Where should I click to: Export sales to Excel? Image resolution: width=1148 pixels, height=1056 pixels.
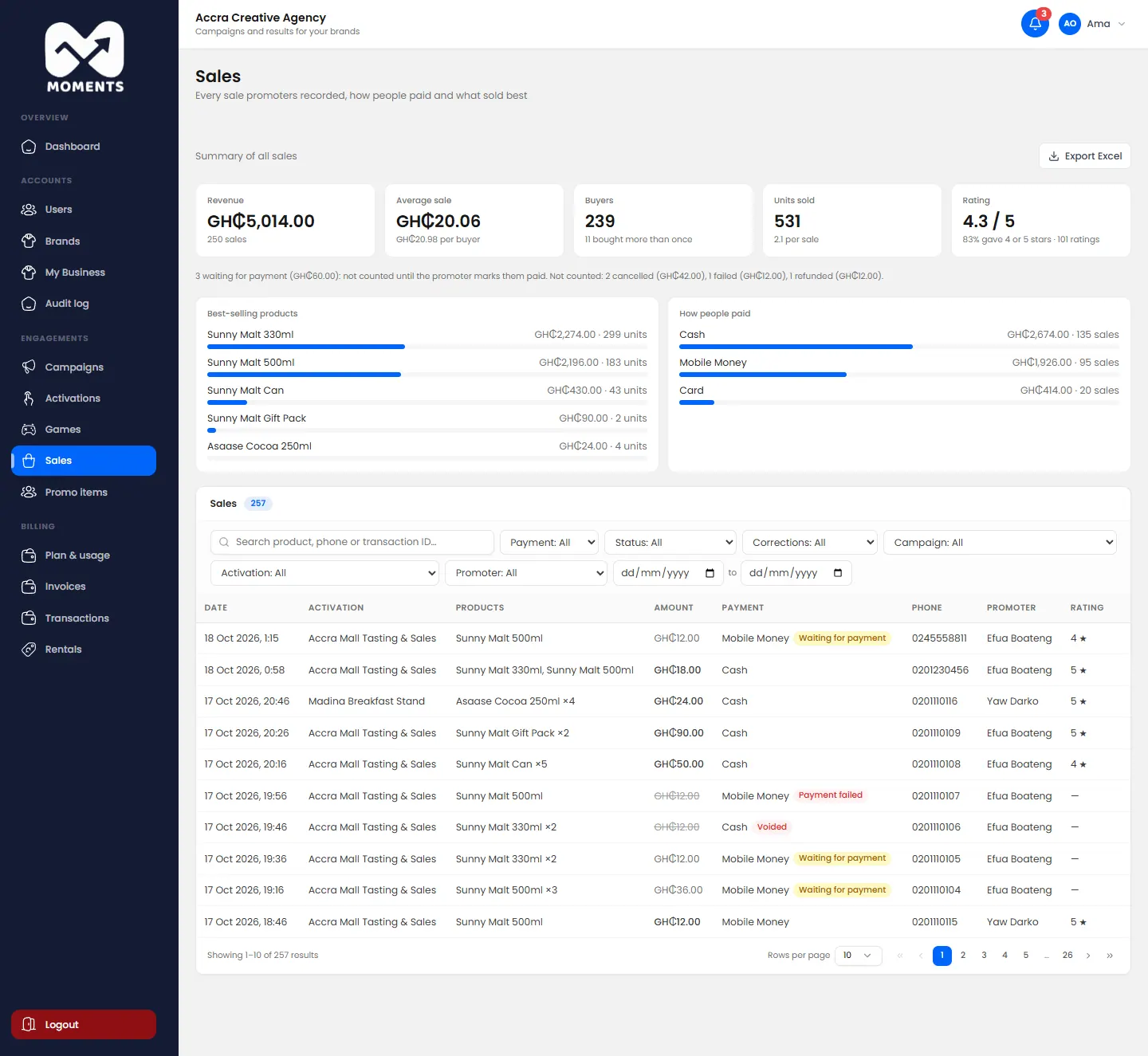click(1085, 156)
